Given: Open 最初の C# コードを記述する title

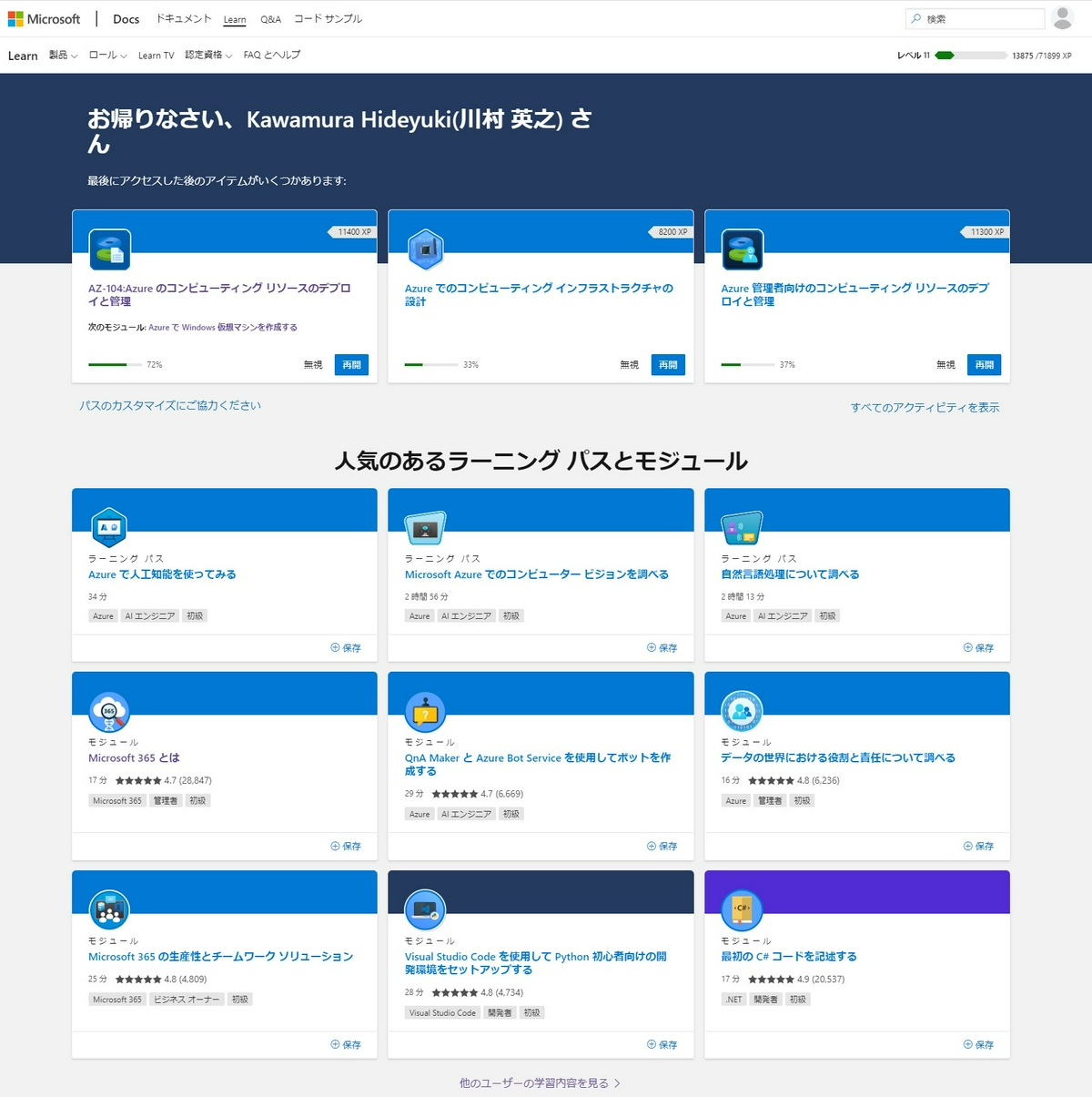Looking at the screenshot, I should pos(789,957).
